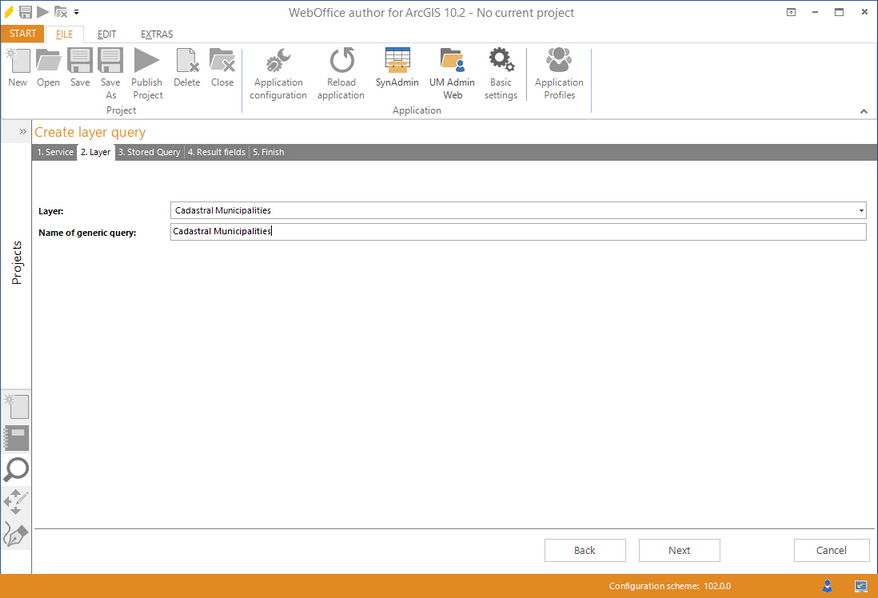This screenshot has width=878, height=598.
Task: Open Basic settings
Action: 500,70
